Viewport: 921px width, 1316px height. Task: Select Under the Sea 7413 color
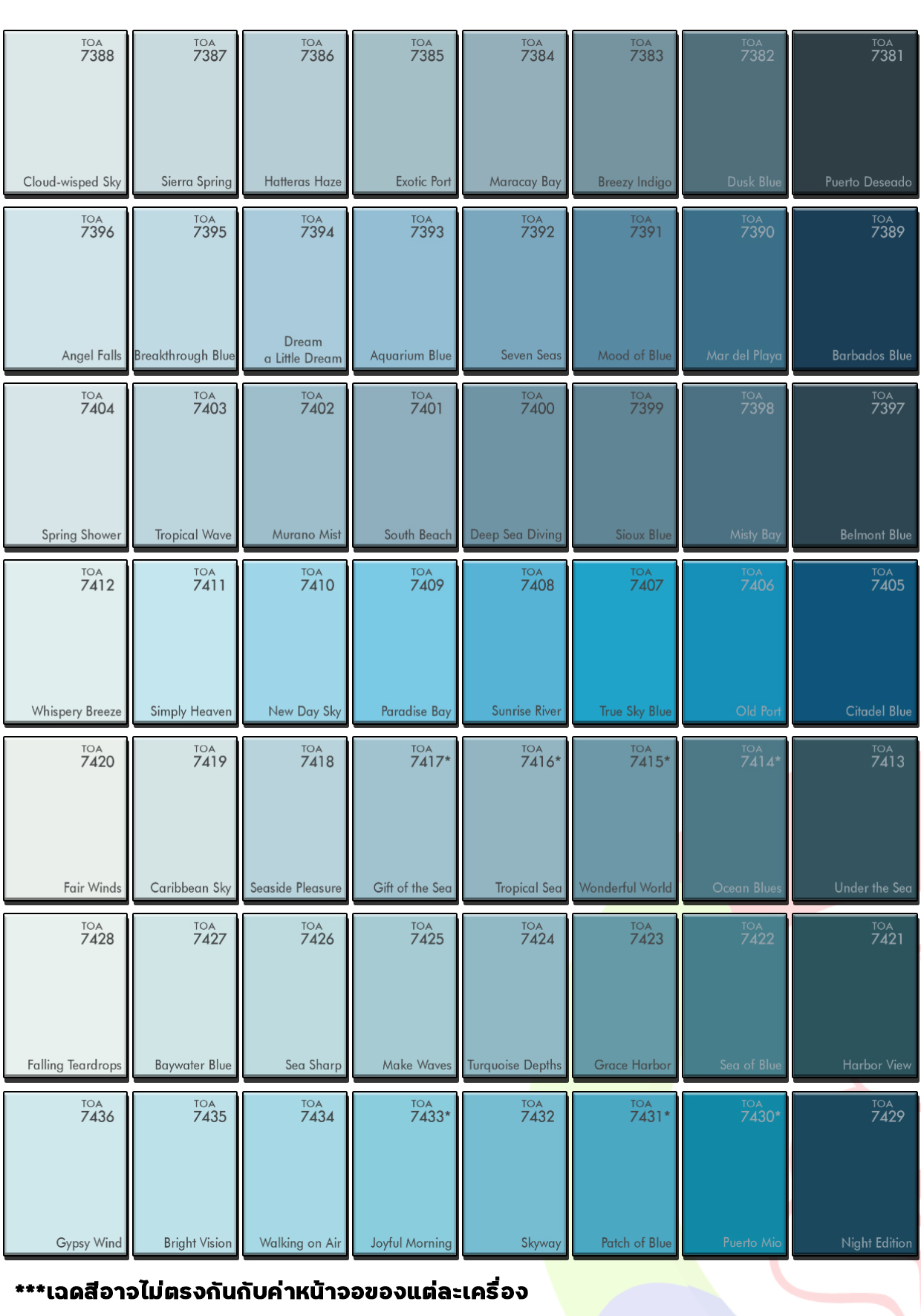click(x=855, y=819)
